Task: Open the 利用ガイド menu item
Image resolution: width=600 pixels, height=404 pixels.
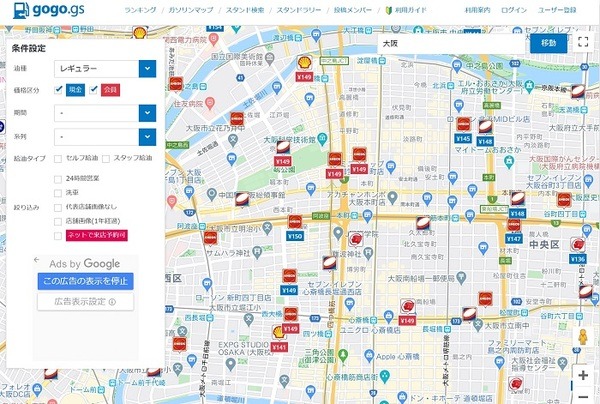Action: pyautogui.click(x=407, y=10)
